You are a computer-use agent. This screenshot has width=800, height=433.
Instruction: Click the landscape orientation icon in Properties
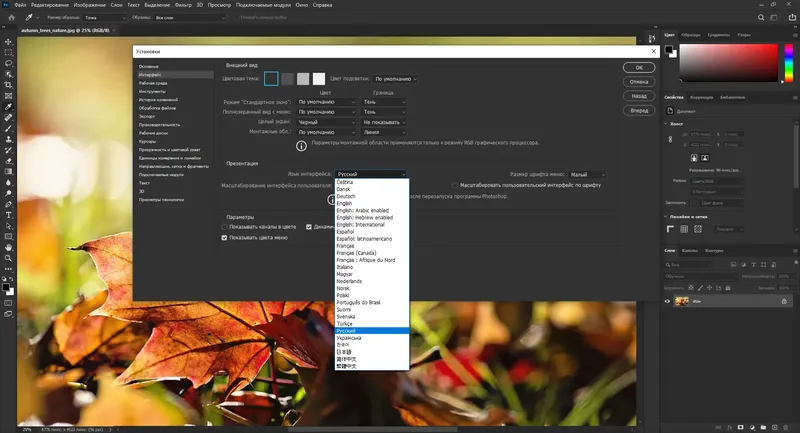(705, 158)
